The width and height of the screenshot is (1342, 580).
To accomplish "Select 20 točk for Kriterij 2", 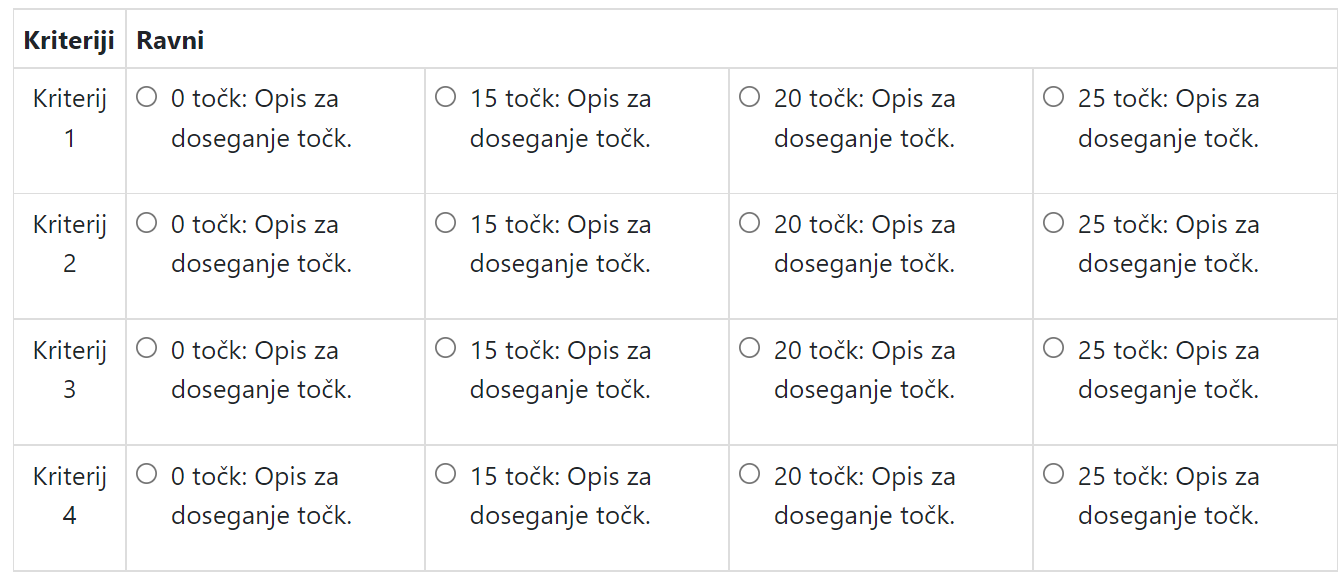I will tap(750, 222).
